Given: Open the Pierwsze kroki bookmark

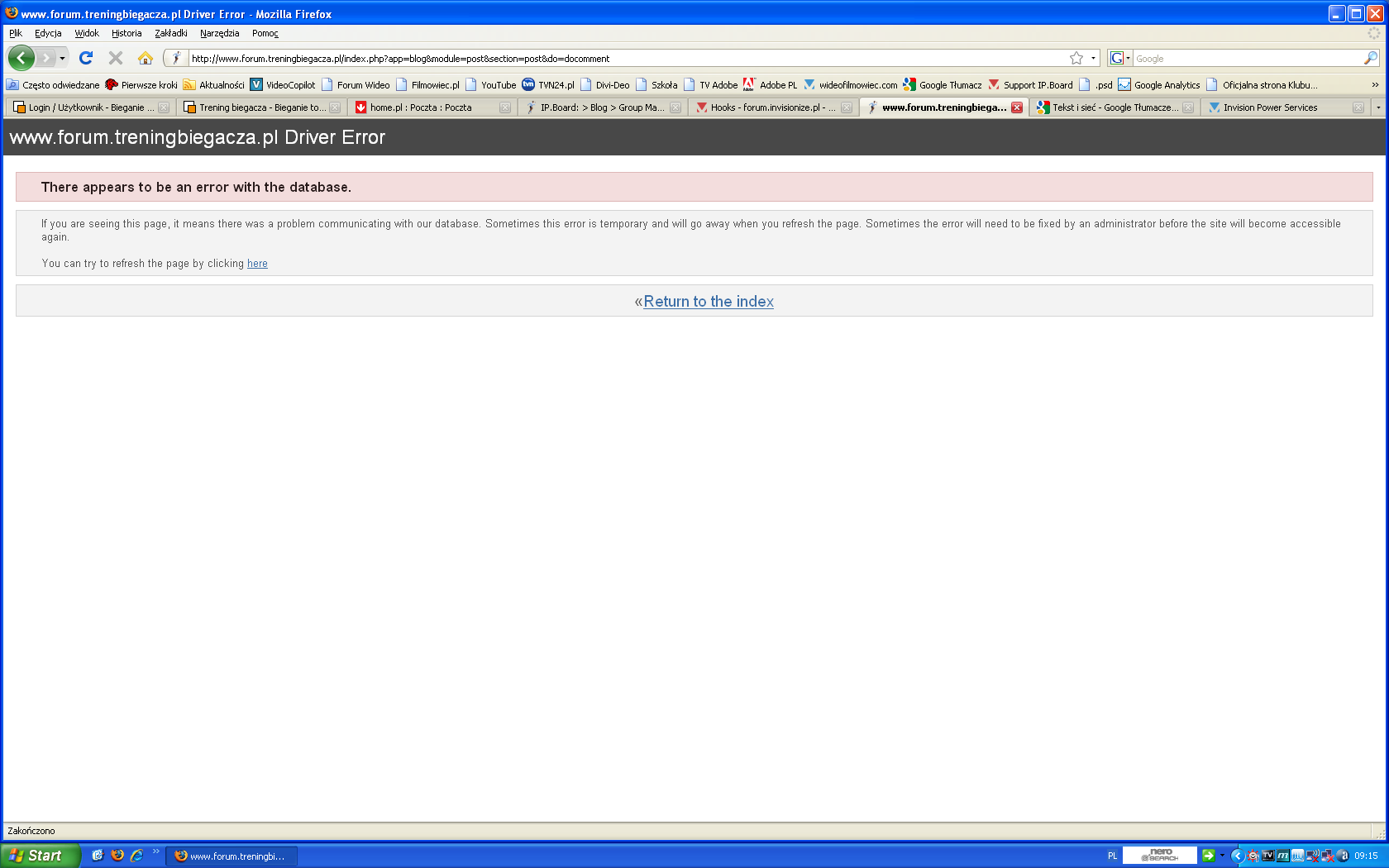Looking at the screenshot, I should pyautogui.click(x=141, y=84).
